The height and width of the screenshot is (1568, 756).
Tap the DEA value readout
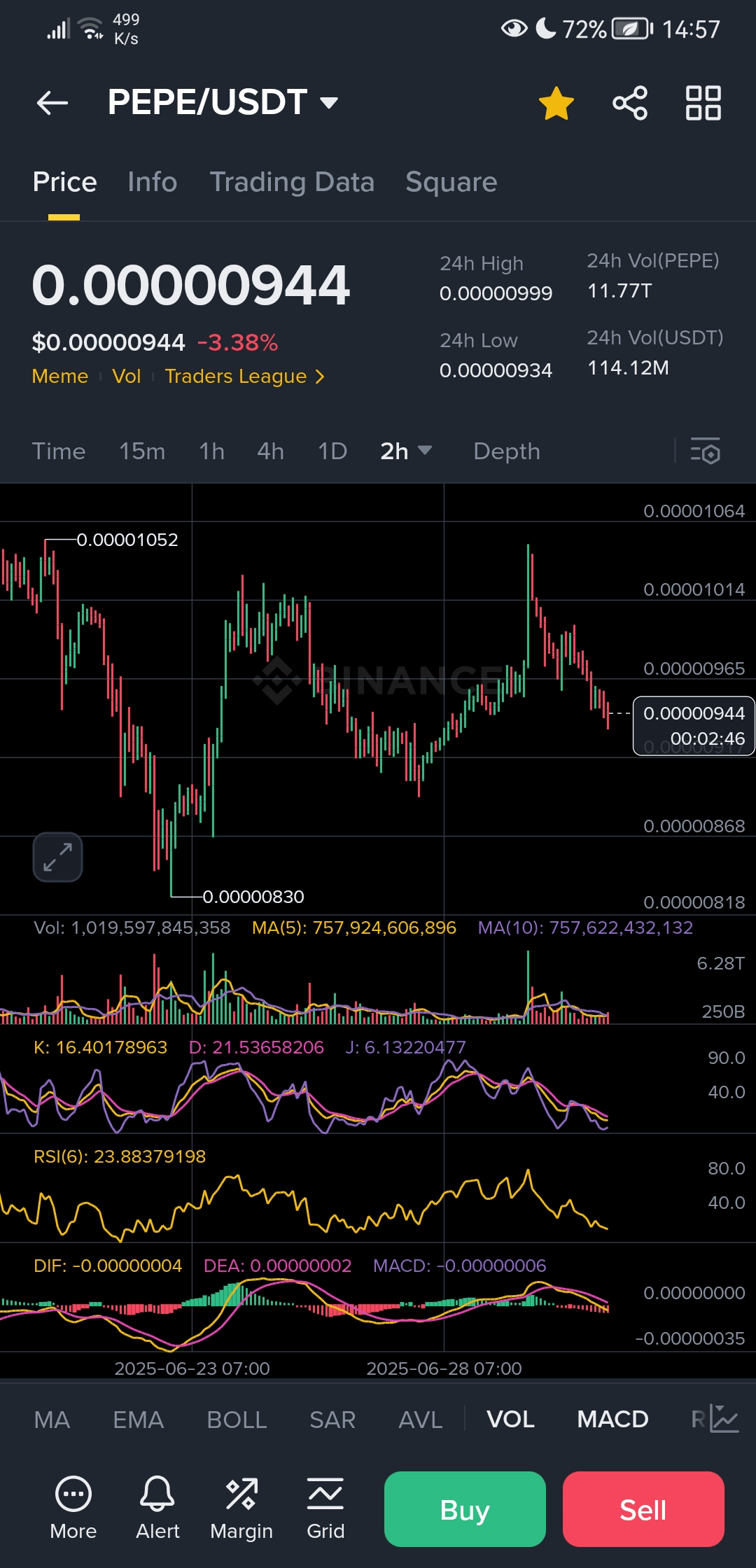pos(277,1266)
